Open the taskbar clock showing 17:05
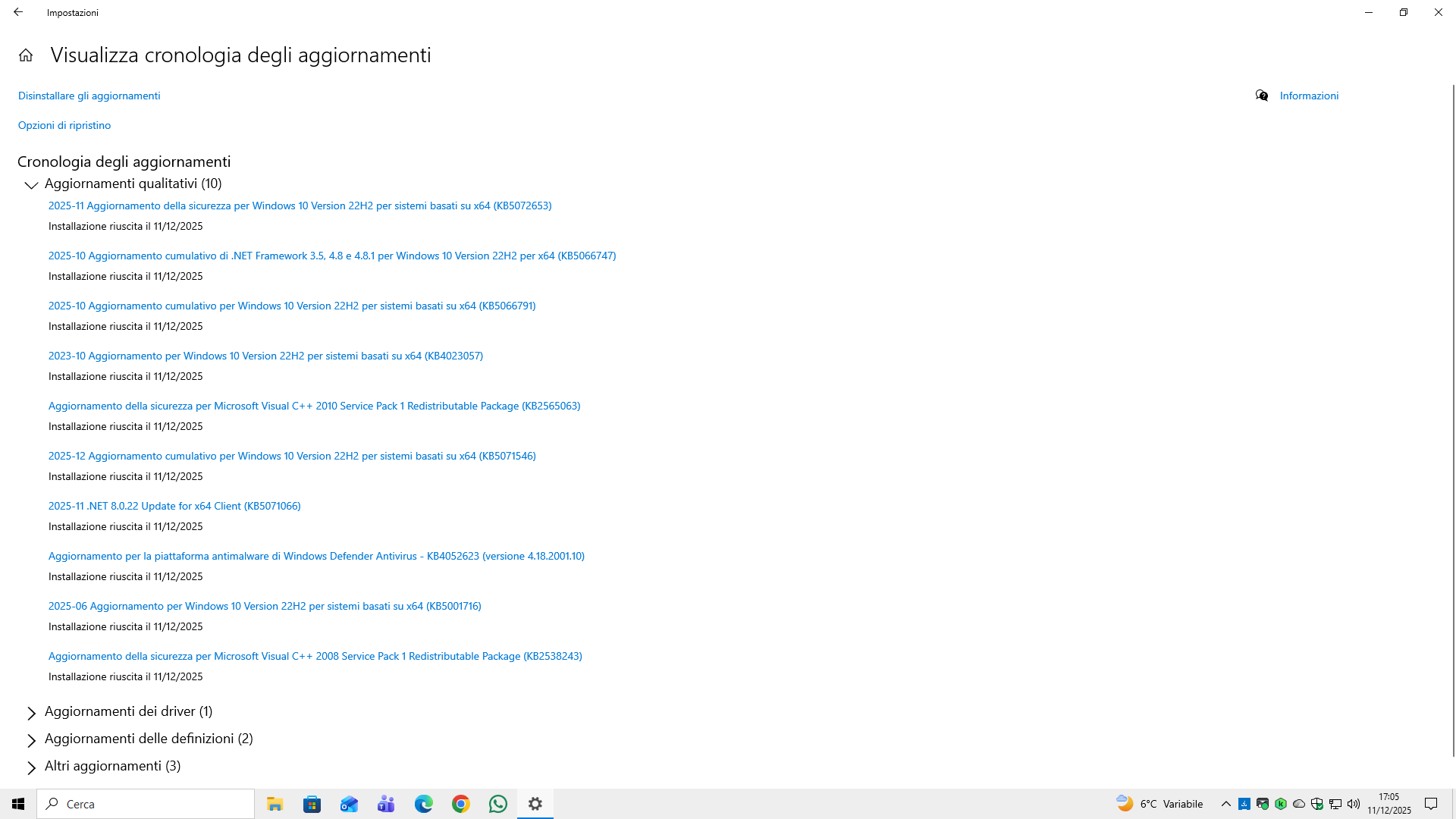The width and height of the screenshot is (1456, 819). pos(1389,804)
